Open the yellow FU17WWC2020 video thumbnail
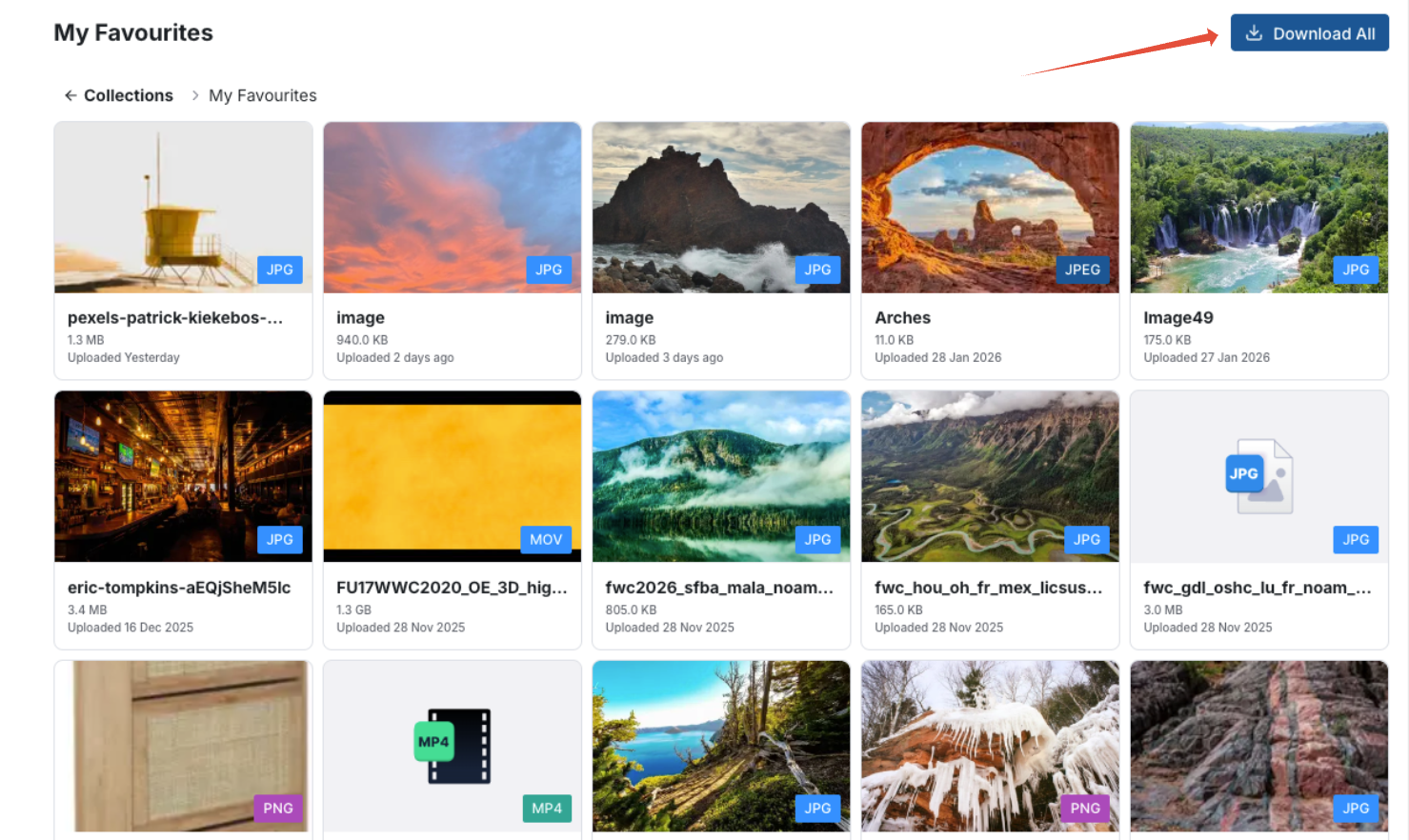 tap(453, 476)
